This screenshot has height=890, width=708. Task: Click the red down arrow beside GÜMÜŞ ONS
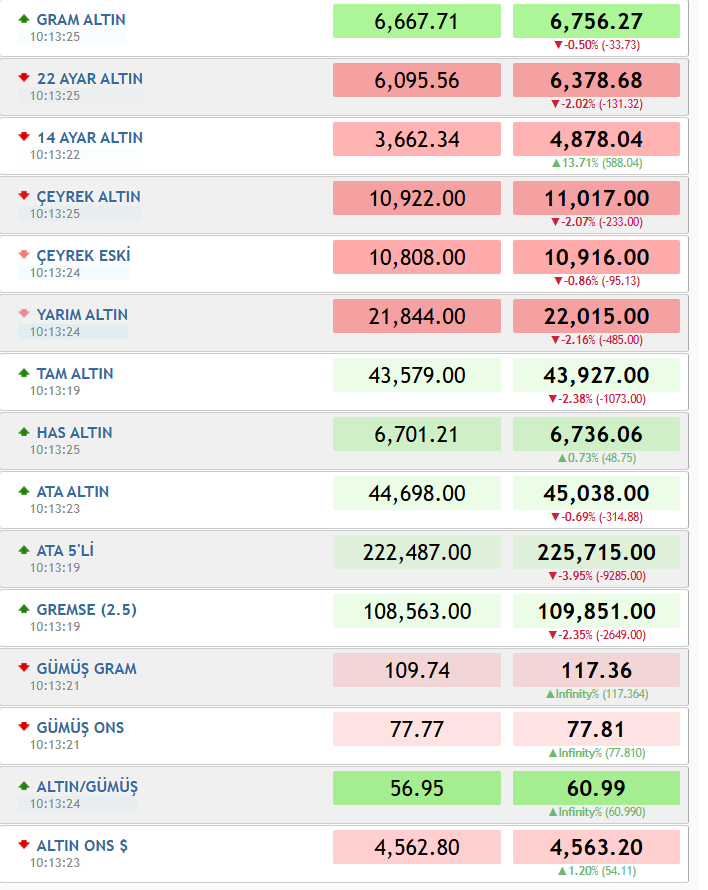pos(24,727)
